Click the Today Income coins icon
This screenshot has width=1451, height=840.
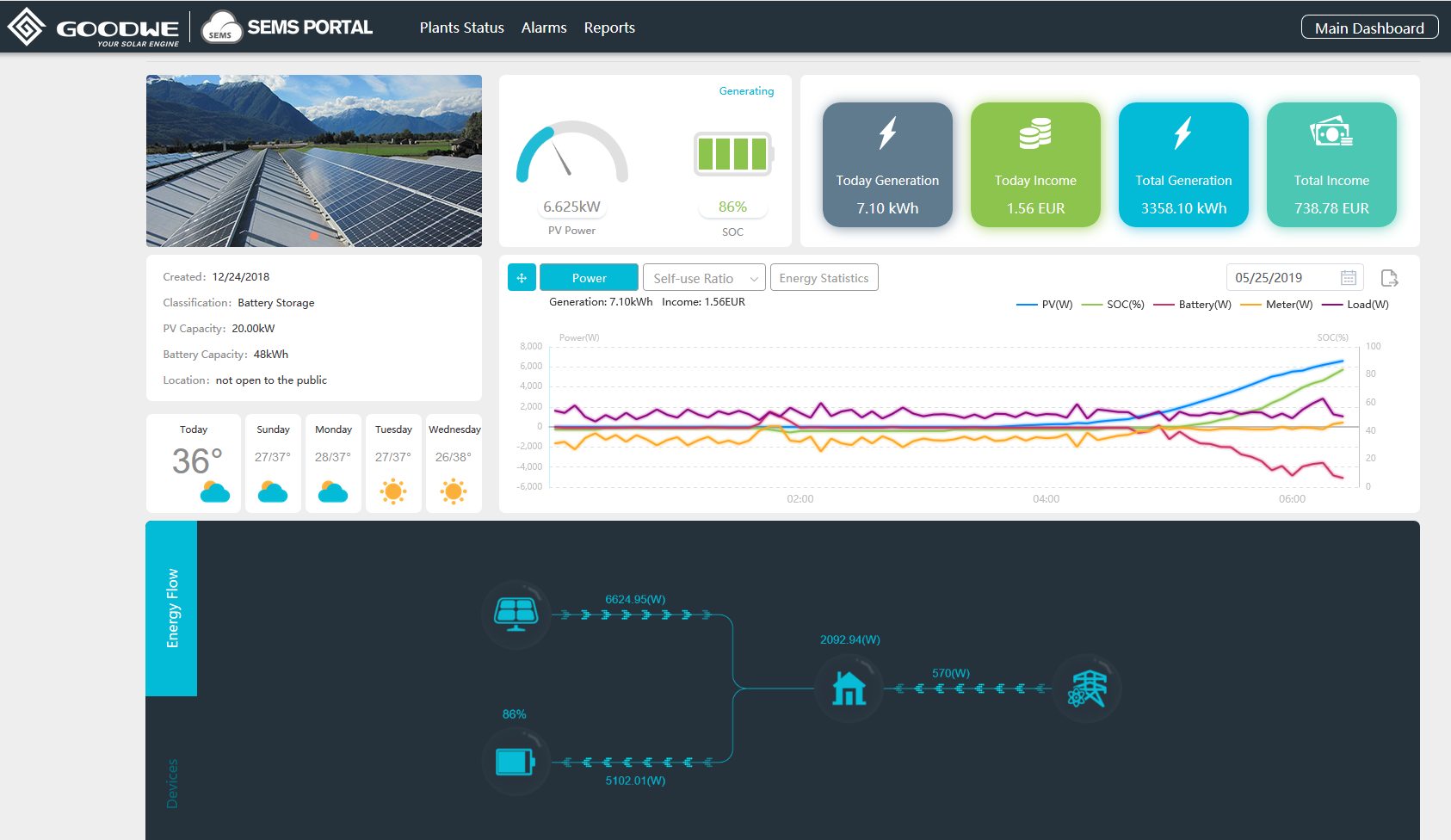[1035, 133]
